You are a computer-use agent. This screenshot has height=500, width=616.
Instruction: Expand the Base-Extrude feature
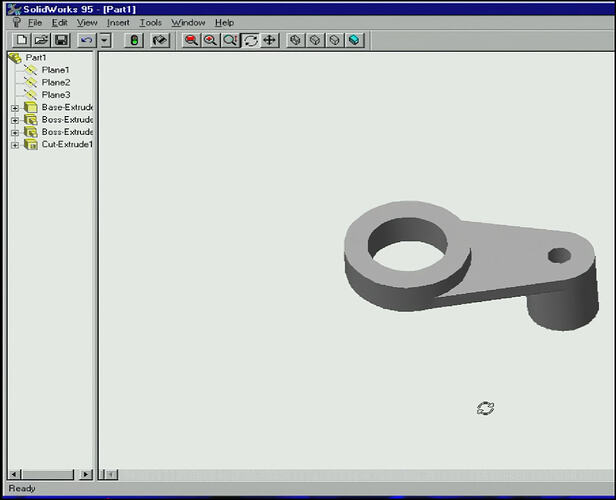click(15, 108)
